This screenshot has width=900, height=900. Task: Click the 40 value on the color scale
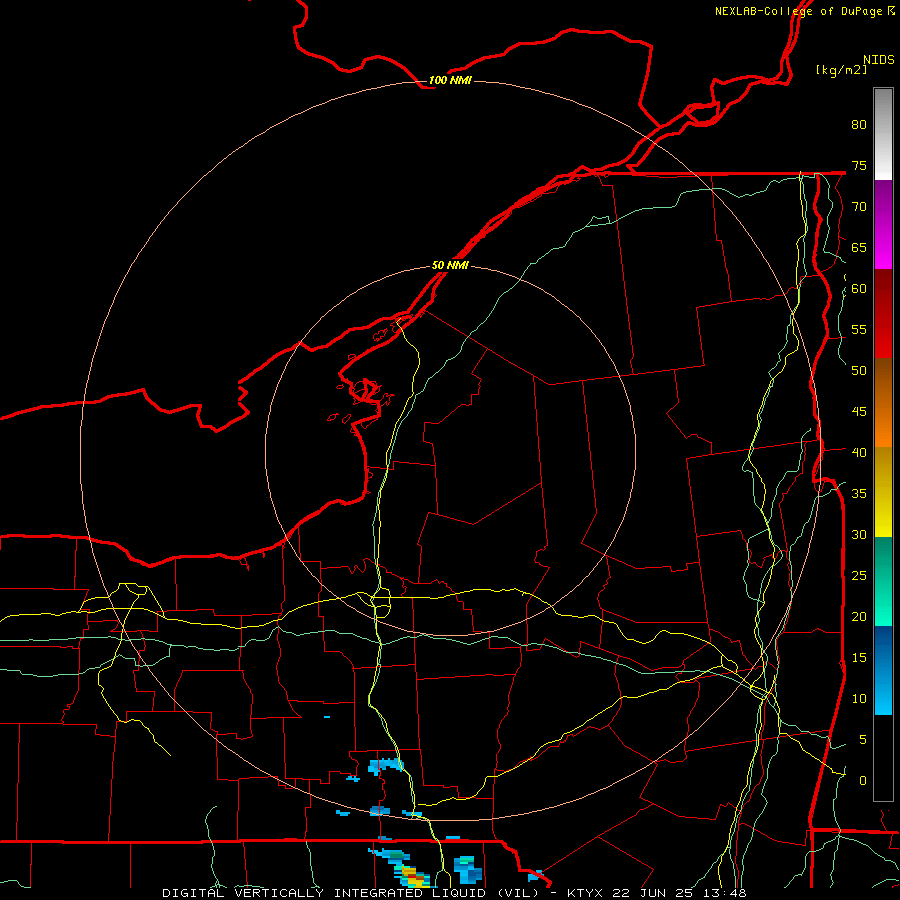click(859, 453)
